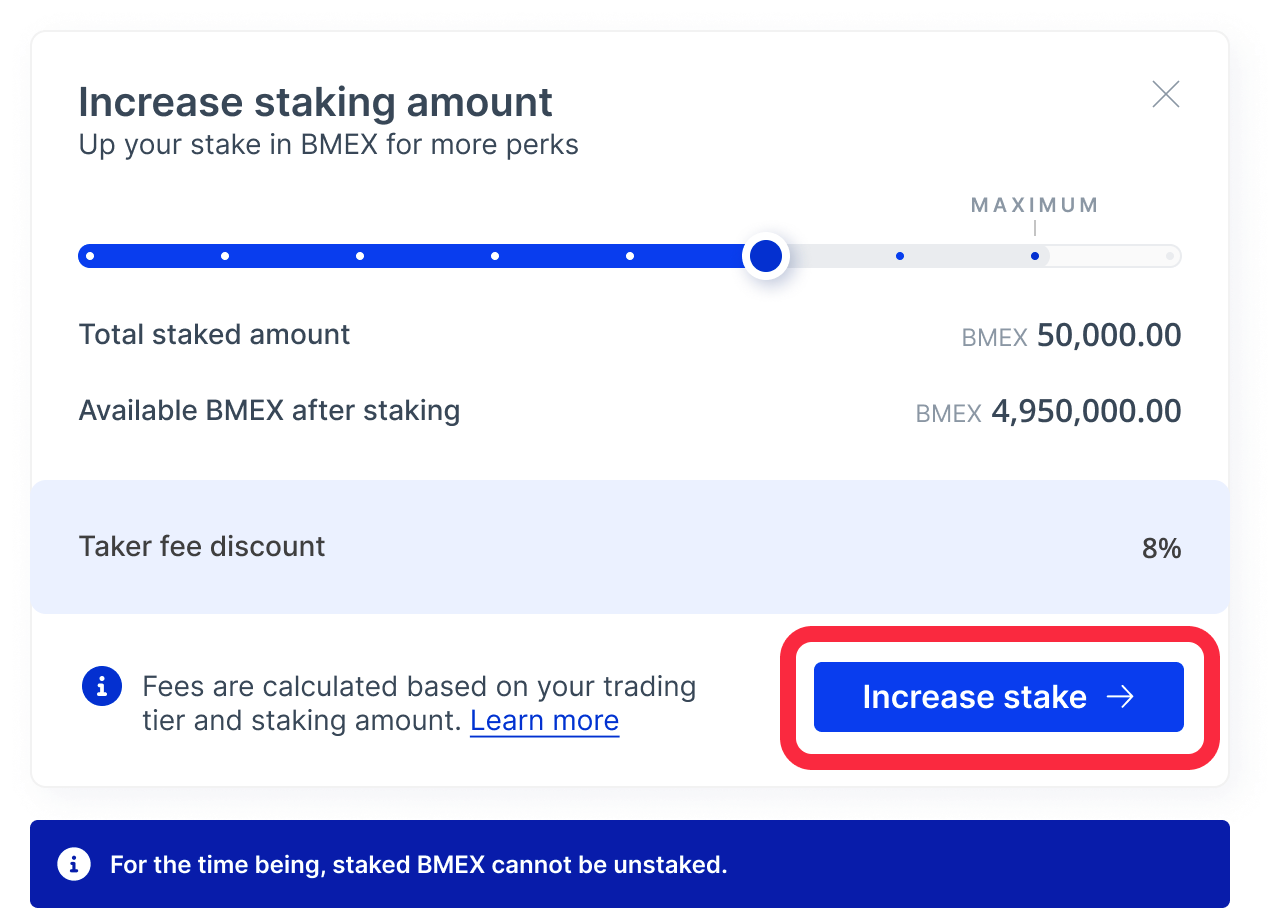Click the staking amount slider handle

(x=765, y=256)
